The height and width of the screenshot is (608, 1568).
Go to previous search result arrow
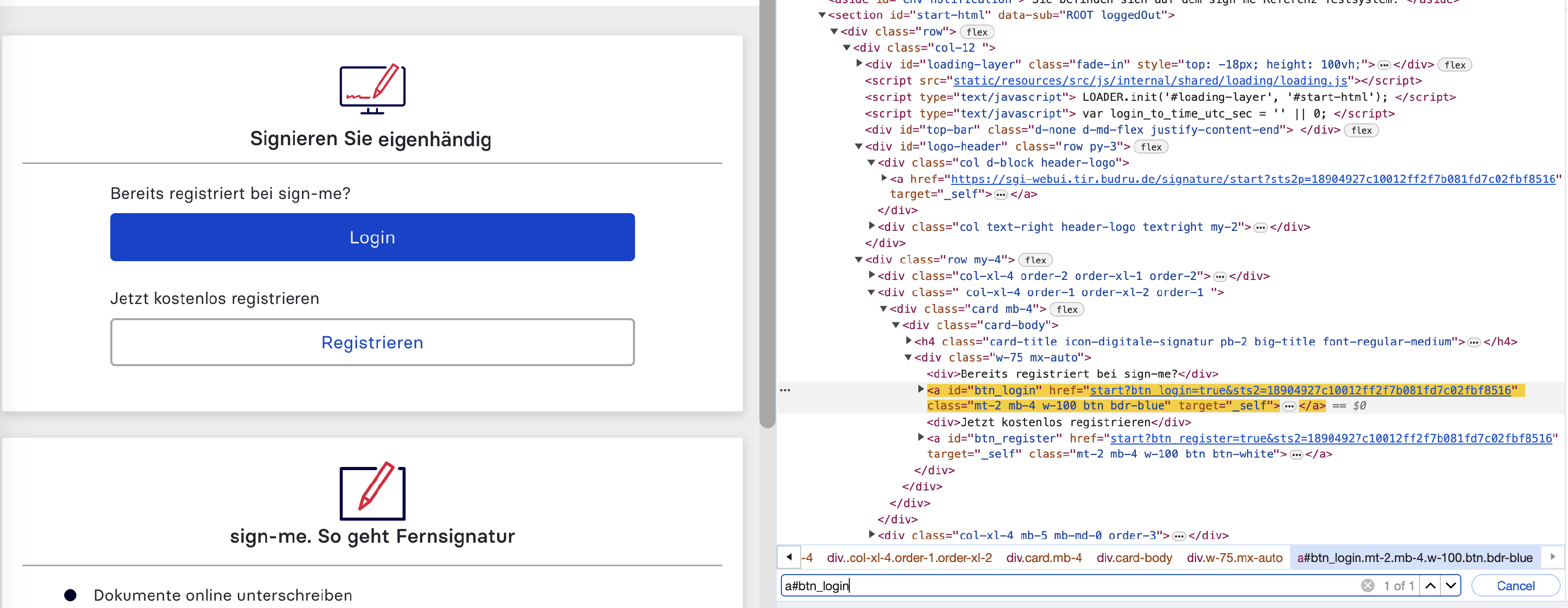click(x=1431, y=586)
